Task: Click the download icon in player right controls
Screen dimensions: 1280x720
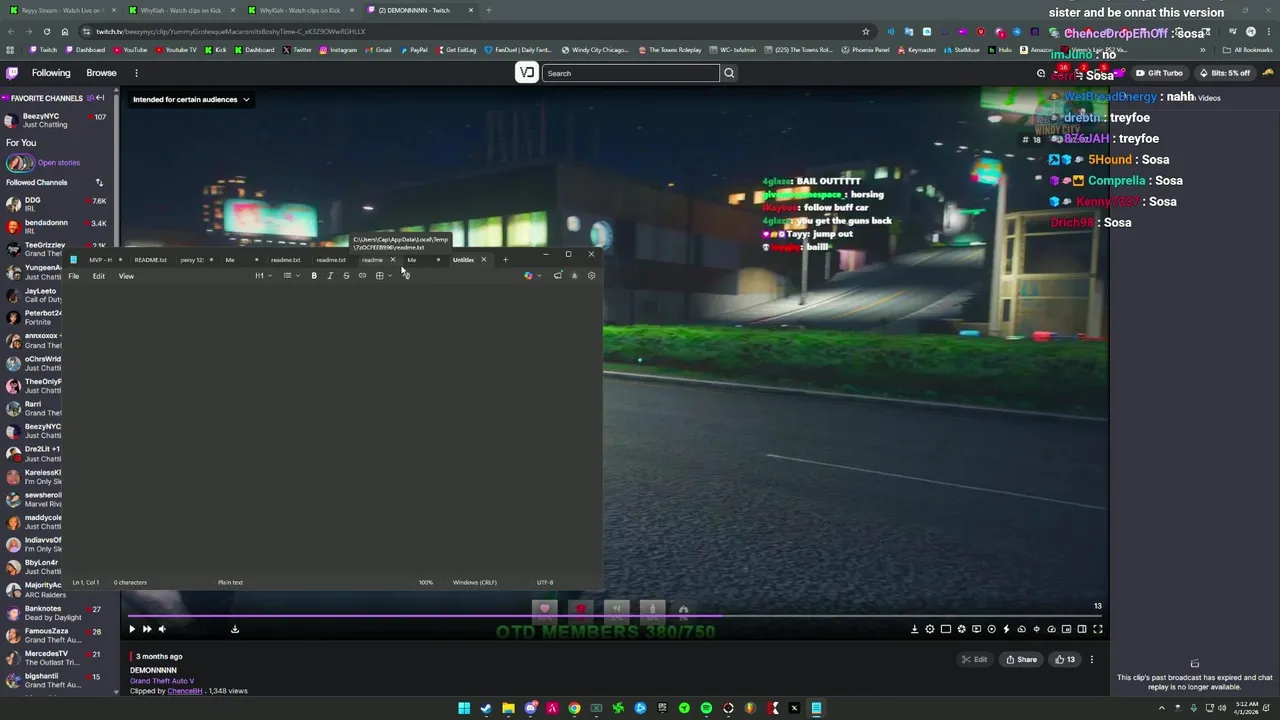Action: (914, 629)
